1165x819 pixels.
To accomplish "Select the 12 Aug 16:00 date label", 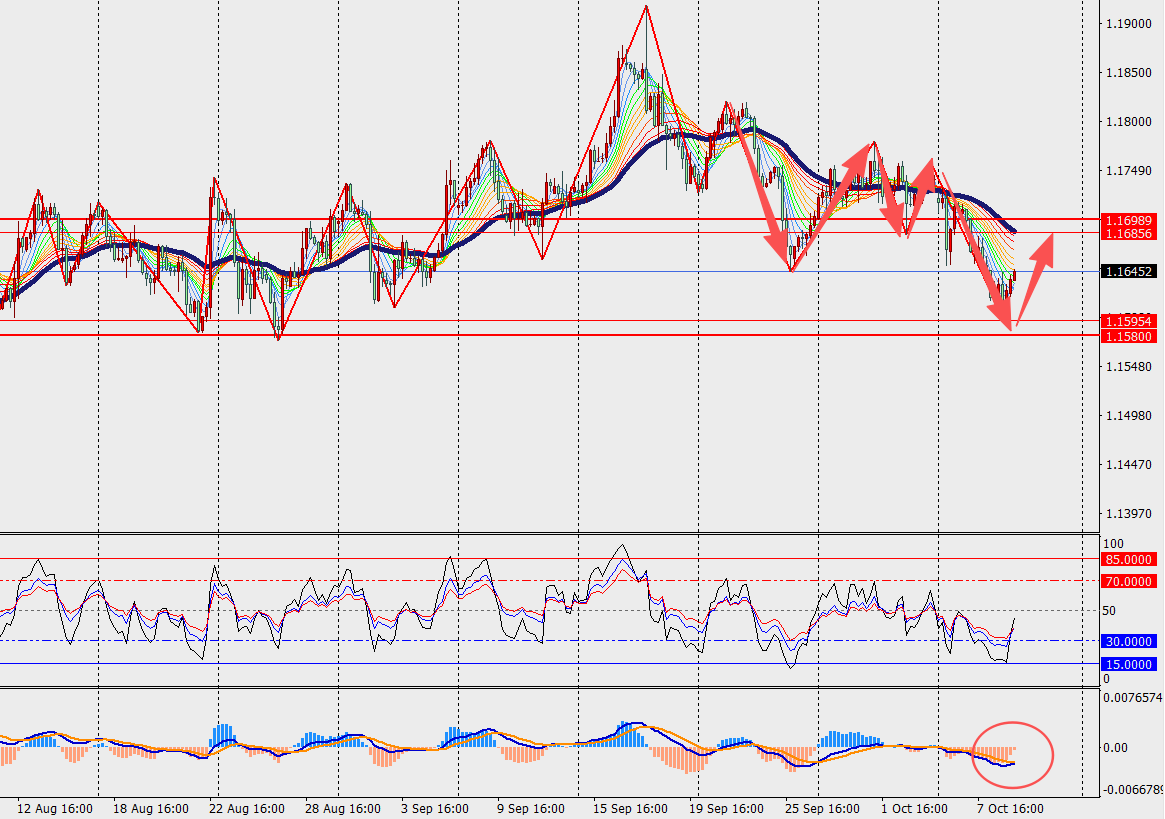I will click(56, 808).
